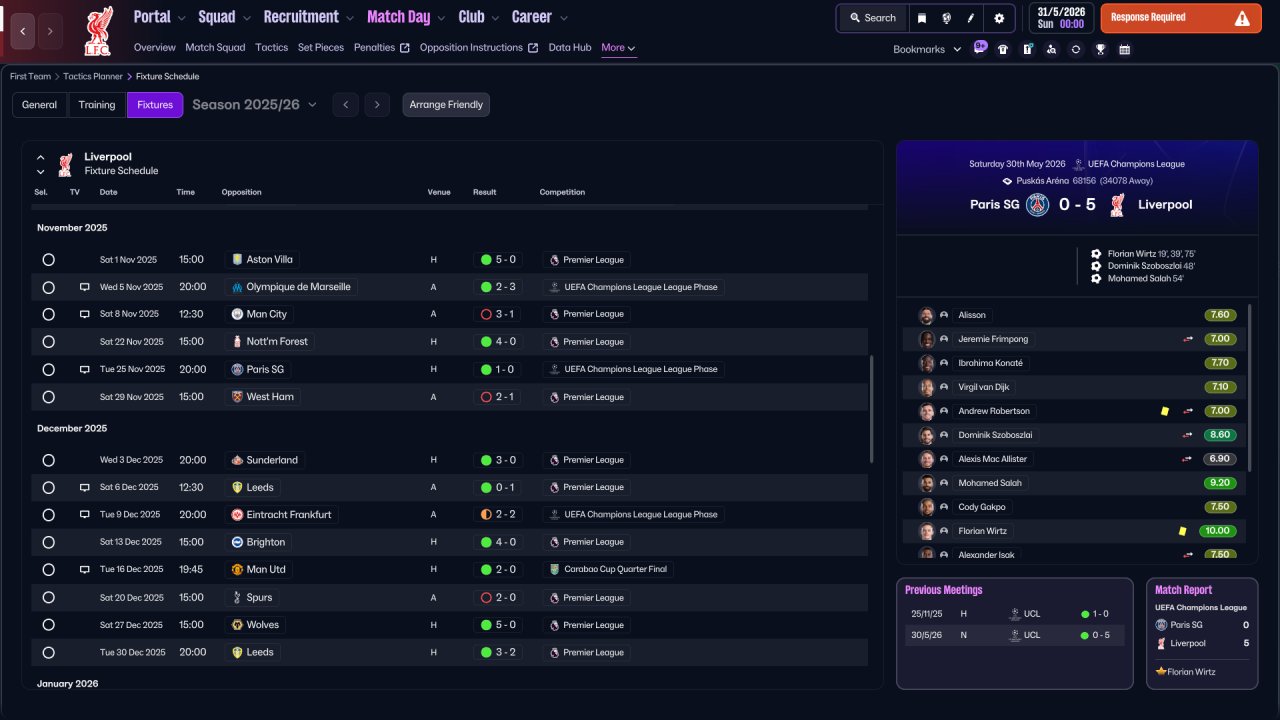Select the Man Utd fixture radio button
Image resolution: width=1280 pixels, height=720 pixels.
click(x=48, y=570)
